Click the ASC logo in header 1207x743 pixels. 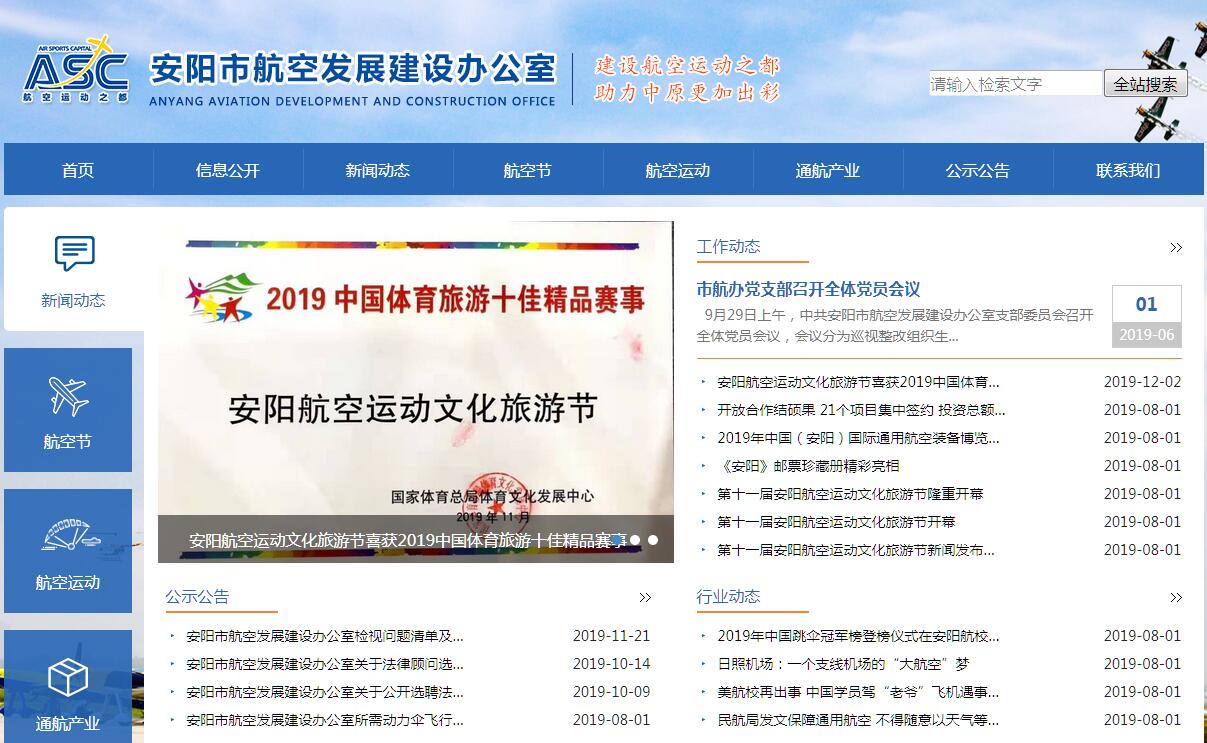coord(76,70)
